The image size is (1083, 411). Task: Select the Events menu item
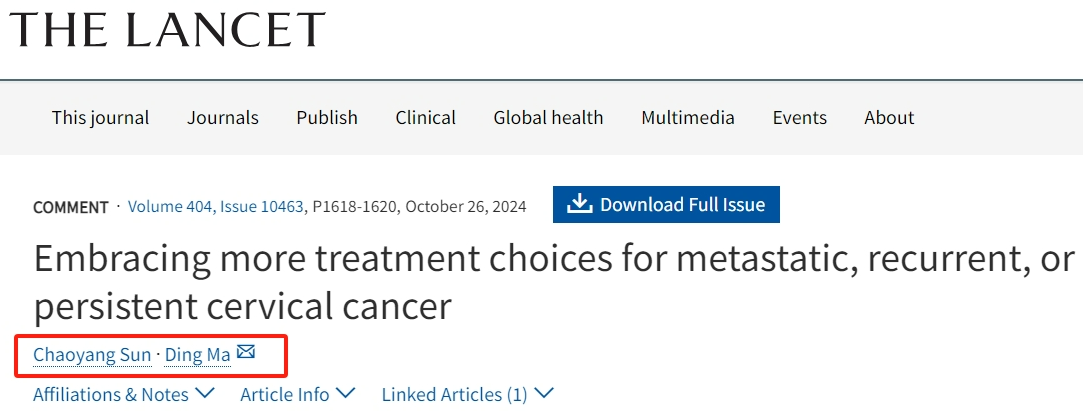point(799,117)
